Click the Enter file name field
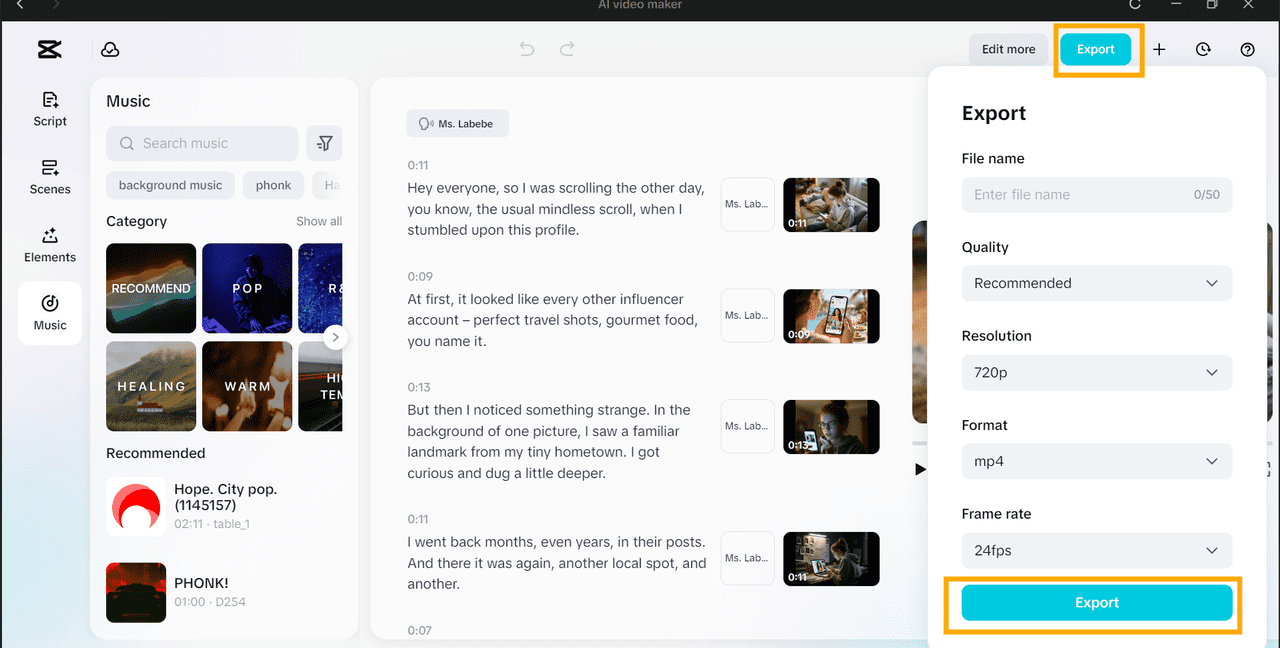This screenshot has width=1280, height=648. [1080, 195]
